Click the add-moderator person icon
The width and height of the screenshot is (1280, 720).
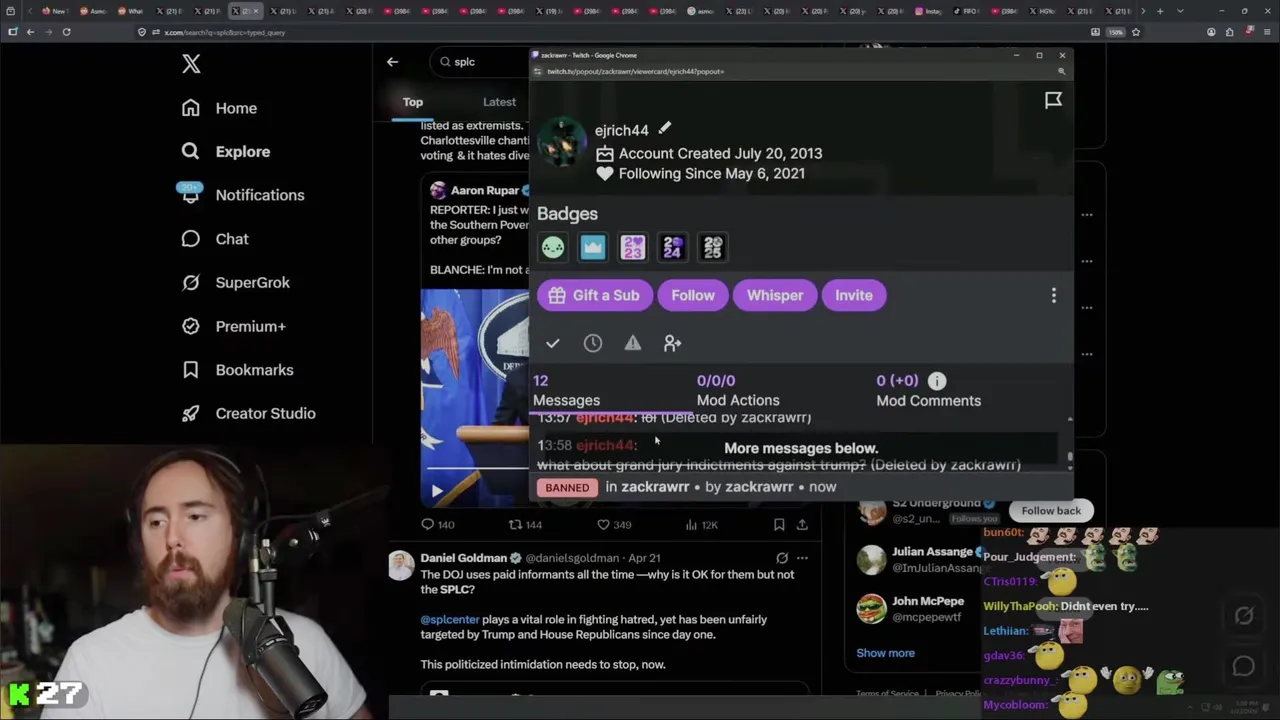[x=673, y=343]
